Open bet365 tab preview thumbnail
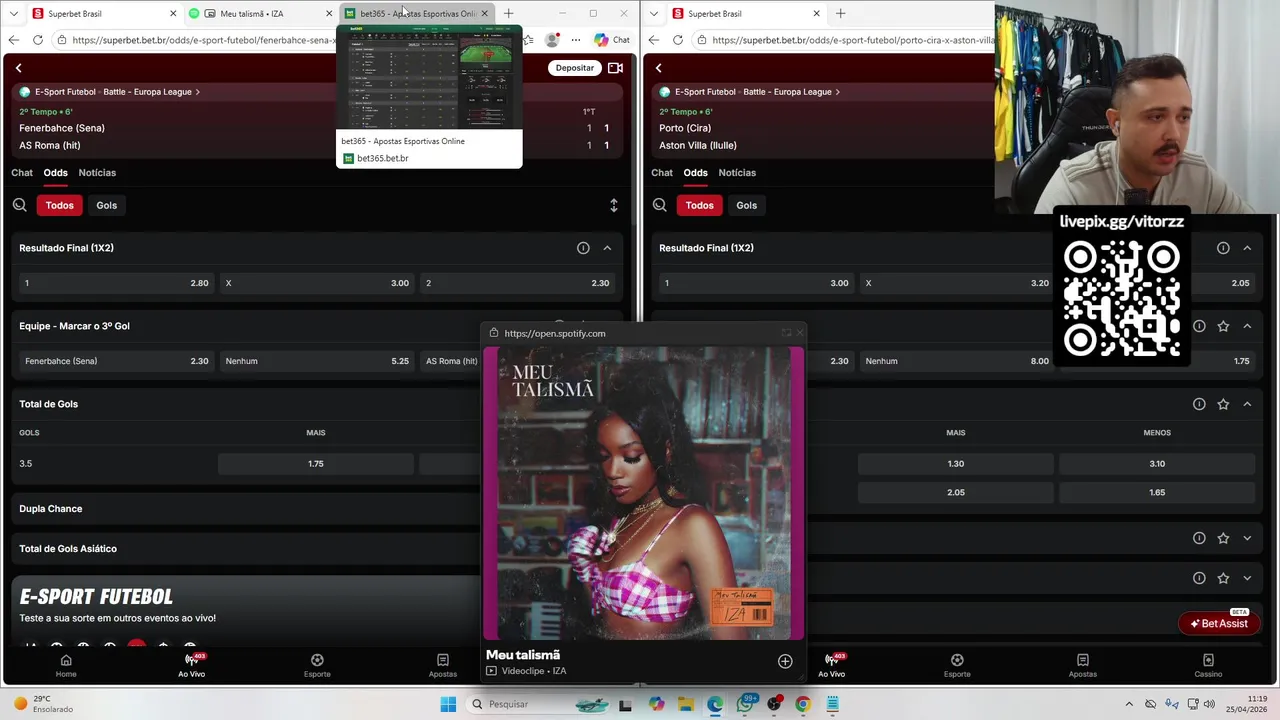The image size is (1280, 720). (x=429, y=79)
